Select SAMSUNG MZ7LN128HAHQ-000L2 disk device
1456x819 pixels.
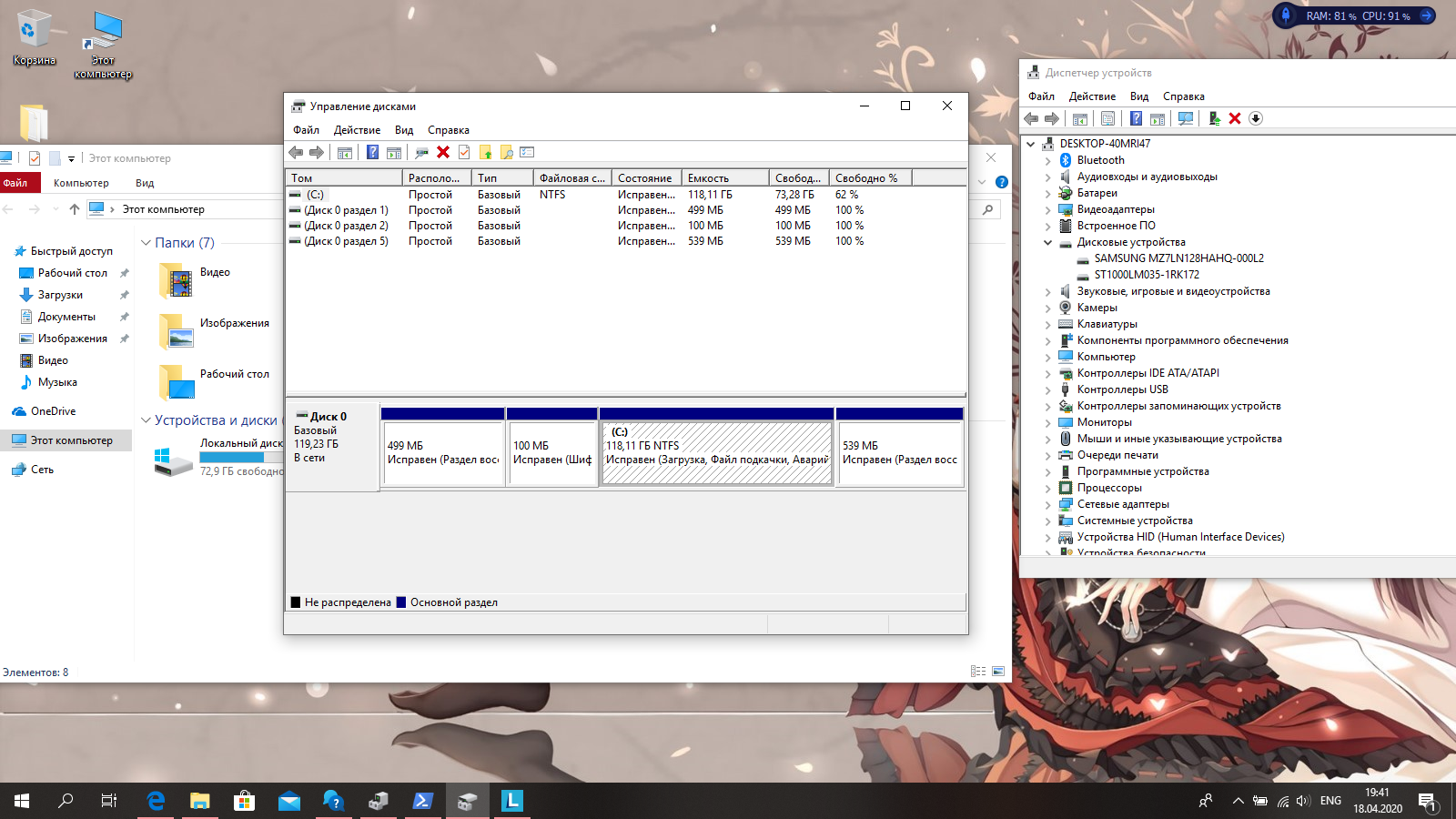(1178, 258)
